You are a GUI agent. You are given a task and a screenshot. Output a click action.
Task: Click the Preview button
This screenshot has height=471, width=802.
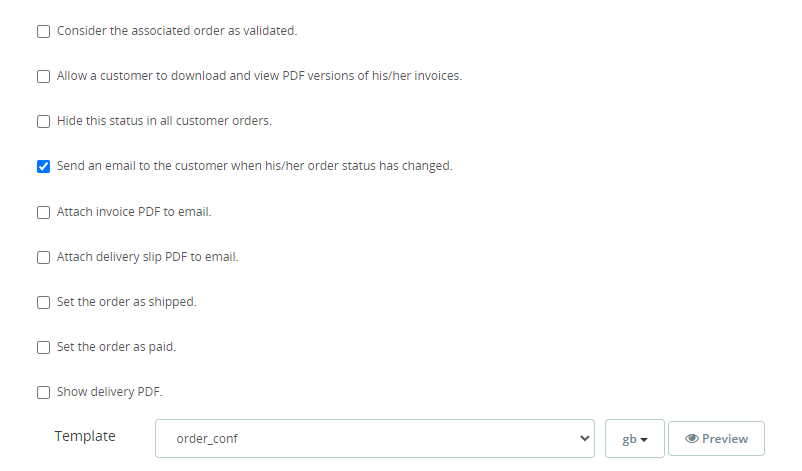click(x=716, y=439)
